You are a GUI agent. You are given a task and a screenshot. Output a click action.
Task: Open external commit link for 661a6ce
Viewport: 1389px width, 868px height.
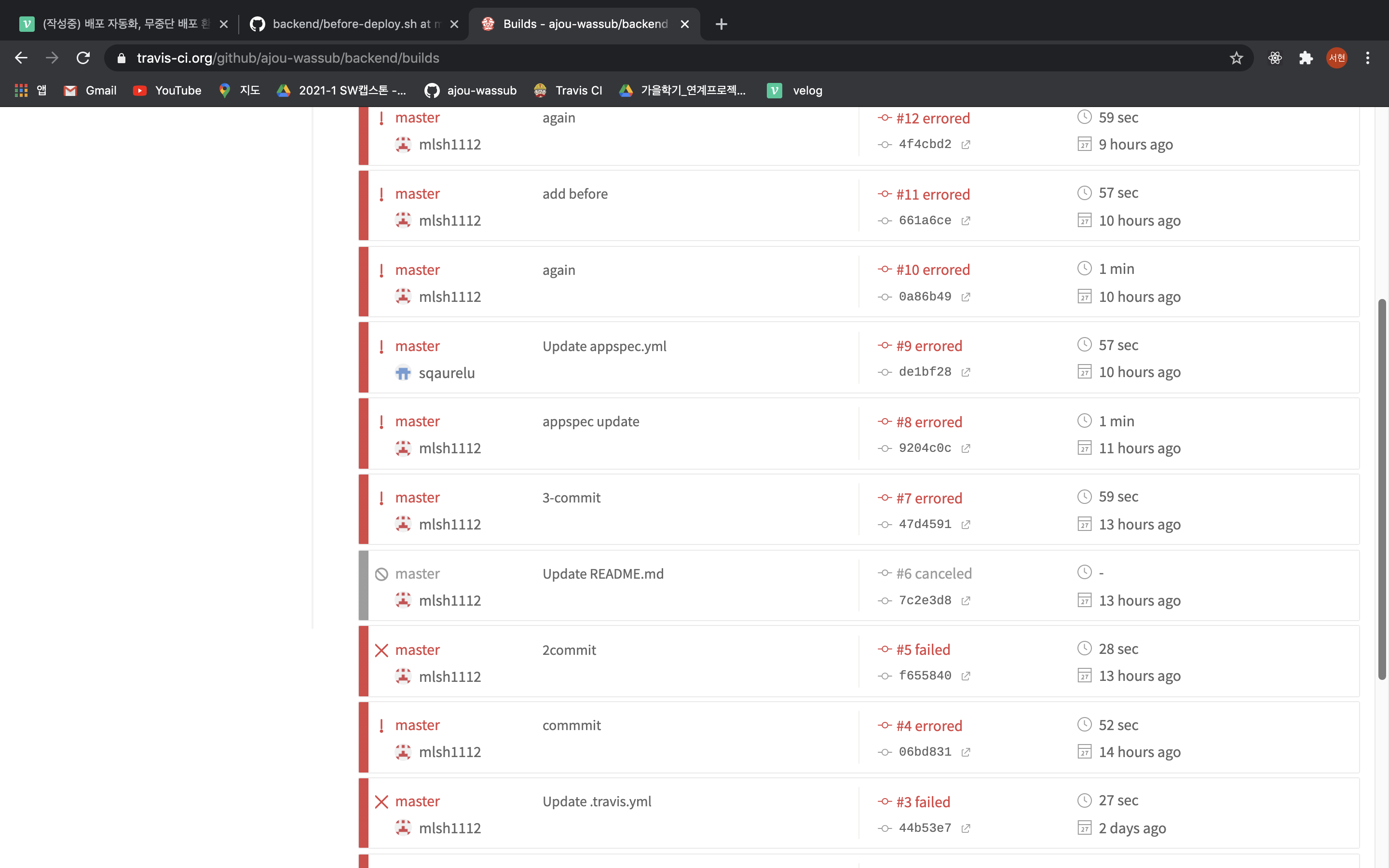tap(966, 221)
